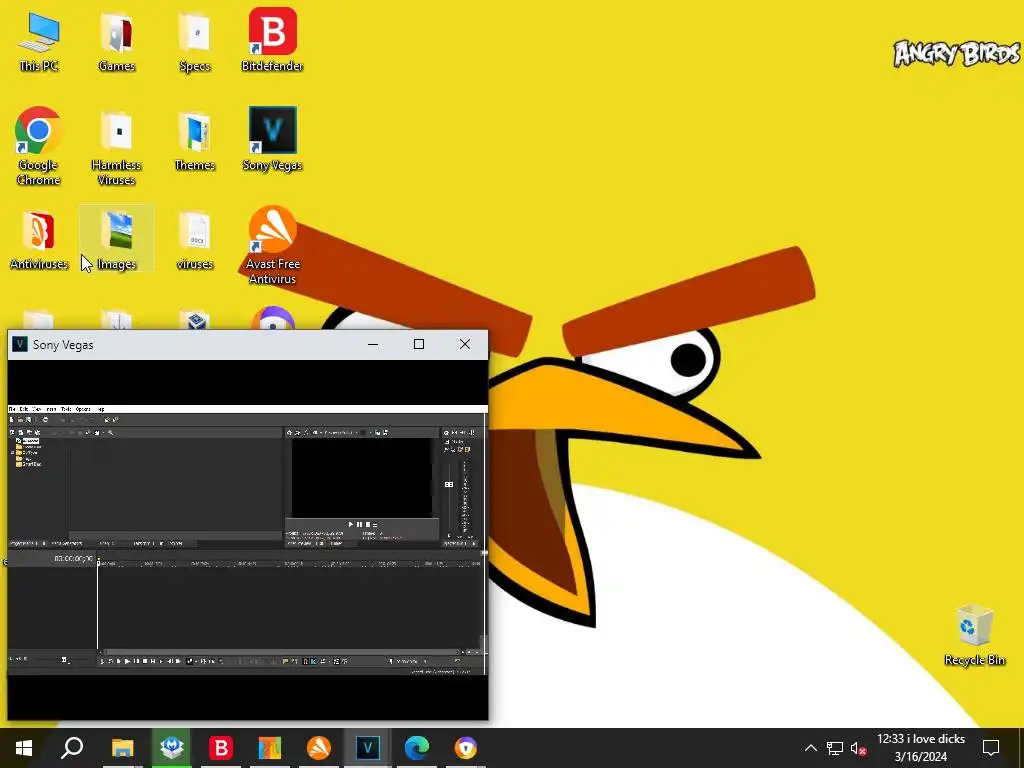
Task: Select the lowercase viruses folder on desktop
Action: pyautogui.click(x=195, y=240)
